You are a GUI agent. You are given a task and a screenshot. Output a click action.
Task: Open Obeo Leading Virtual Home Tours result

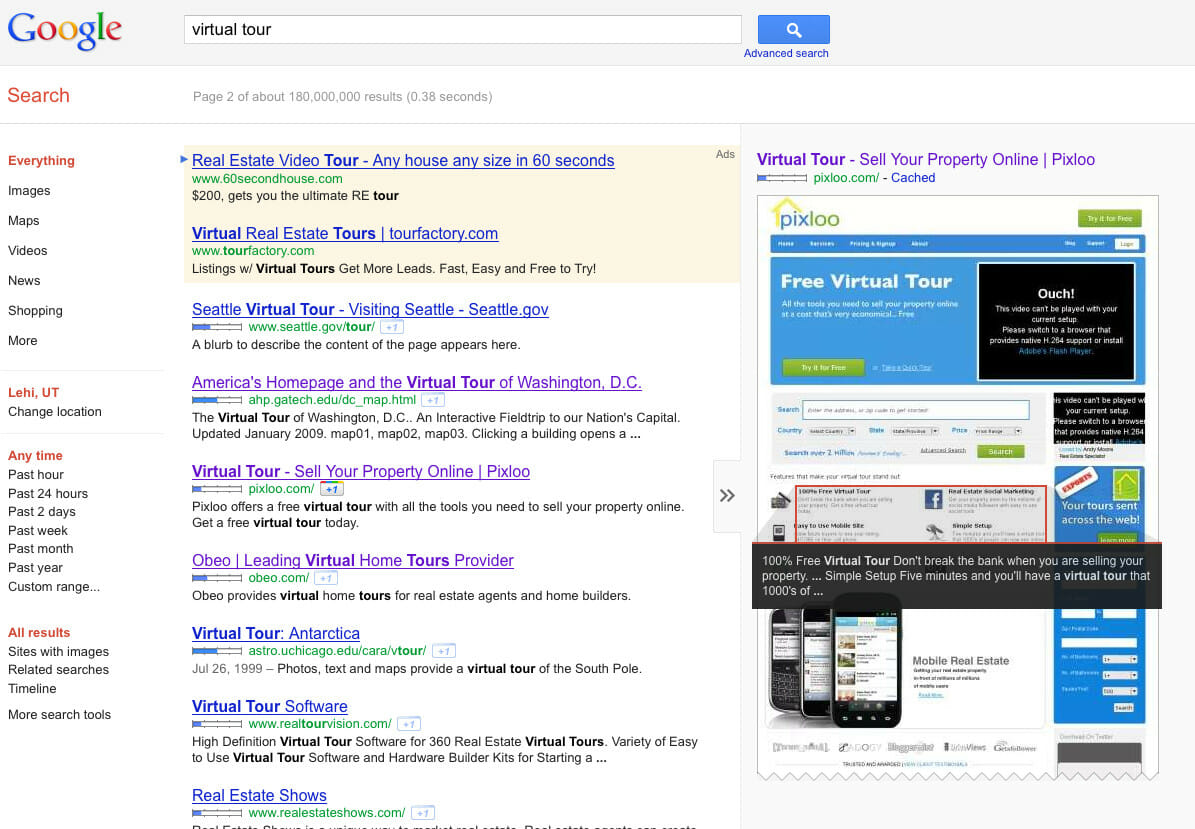[353, 561]
